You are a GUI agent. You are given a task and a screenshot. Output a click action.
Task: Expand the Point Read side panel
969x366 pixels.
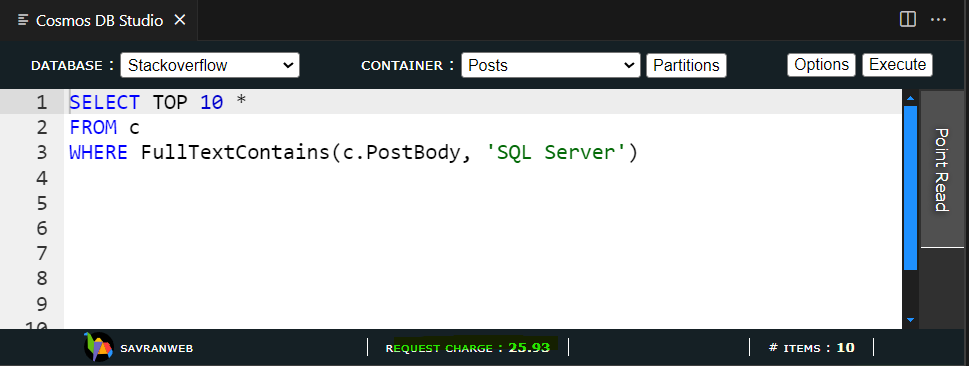pos(942,169)
